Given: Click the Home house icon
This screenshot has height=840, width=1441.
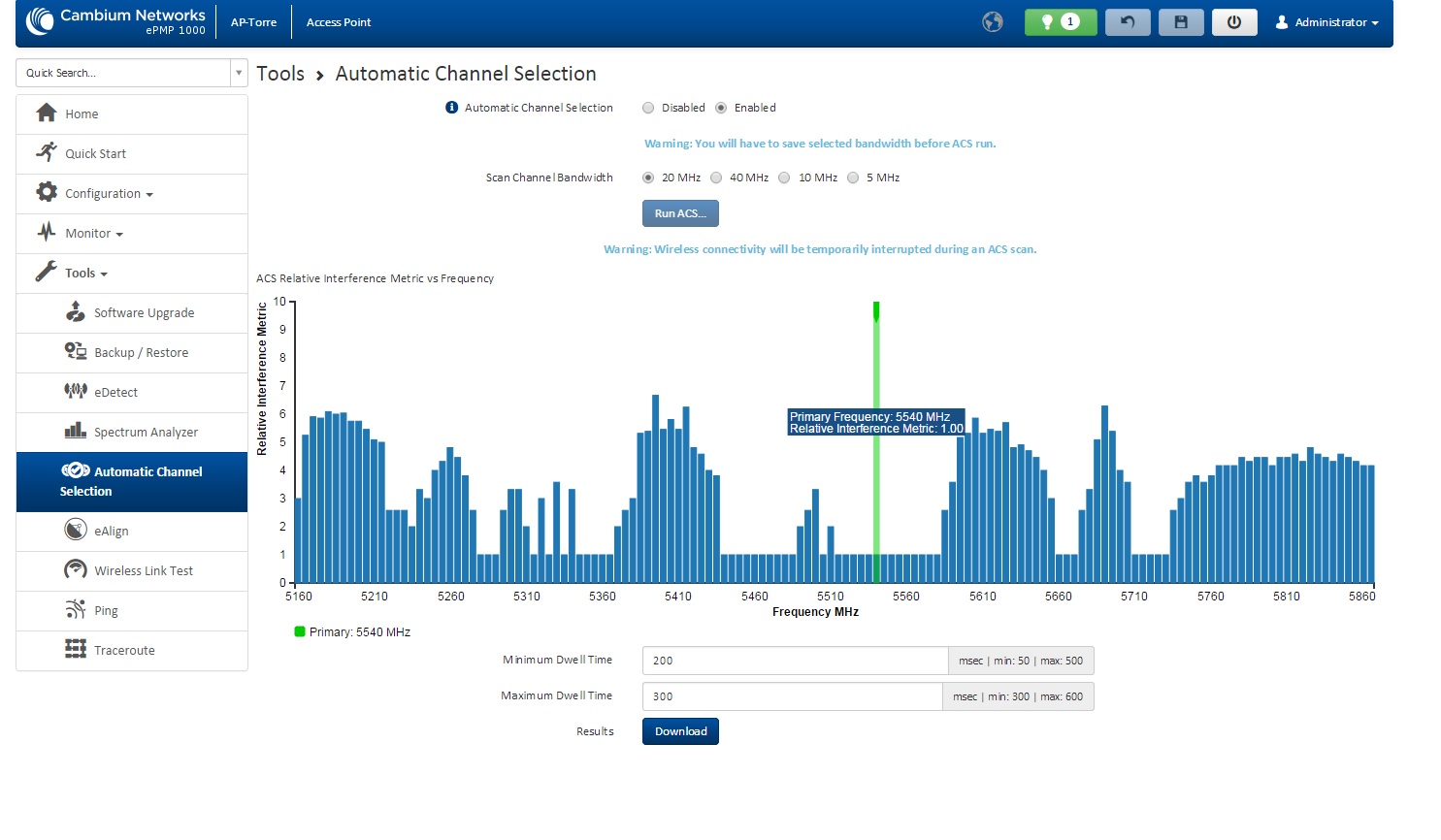Looking at the screenshot, I should 46,113.
